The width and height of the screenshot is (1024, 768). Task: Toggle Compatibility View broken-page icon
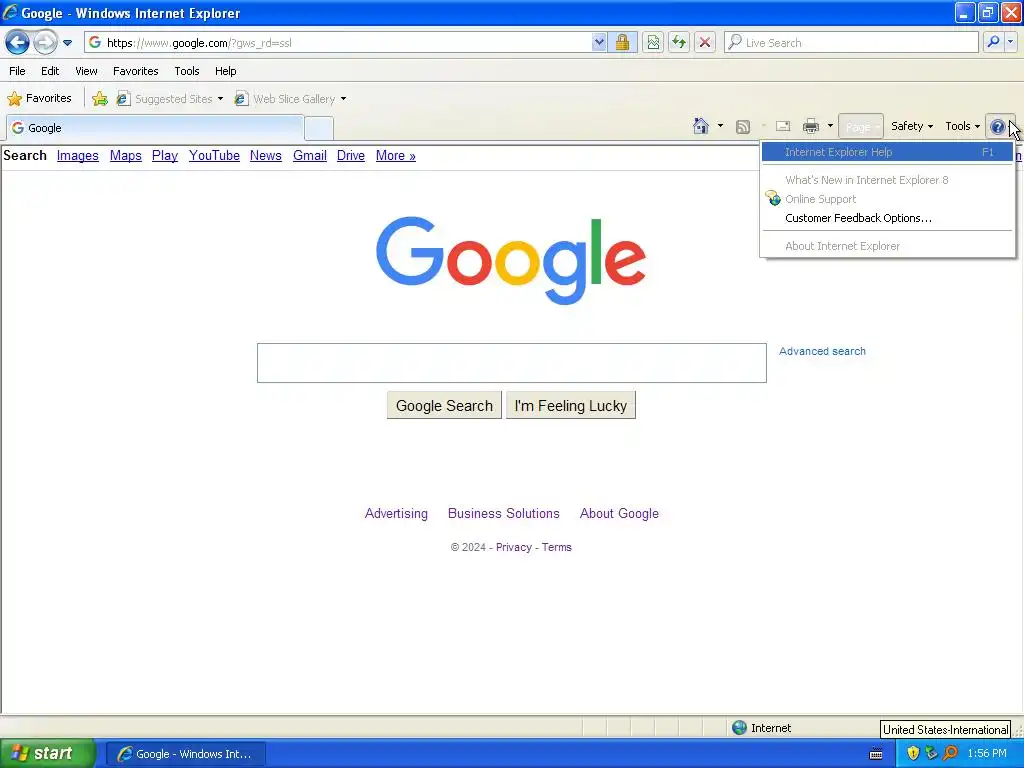(x=653, y=42)
